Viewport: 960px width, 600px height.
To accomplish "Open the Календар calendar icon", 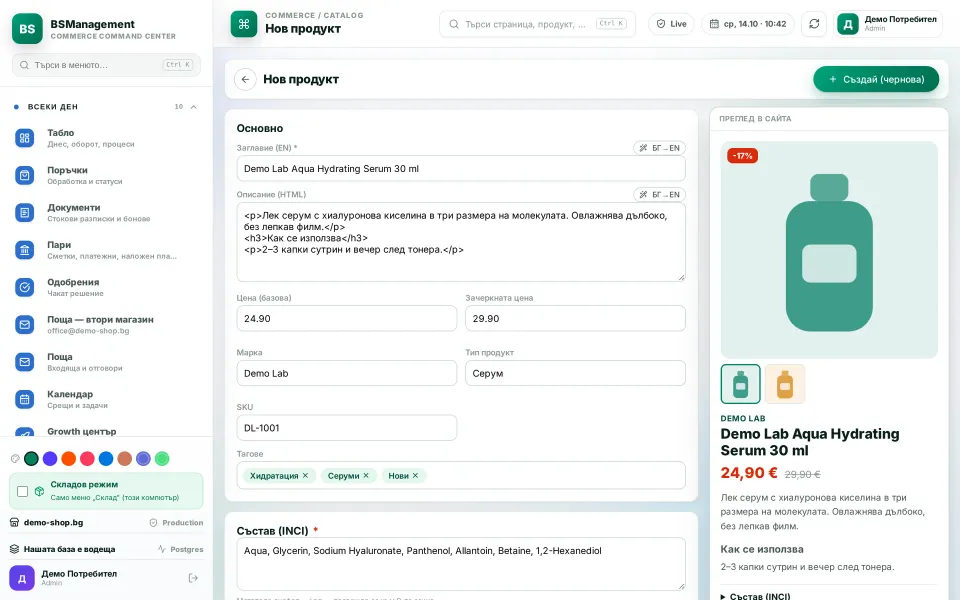I will [x=24, y=399].
